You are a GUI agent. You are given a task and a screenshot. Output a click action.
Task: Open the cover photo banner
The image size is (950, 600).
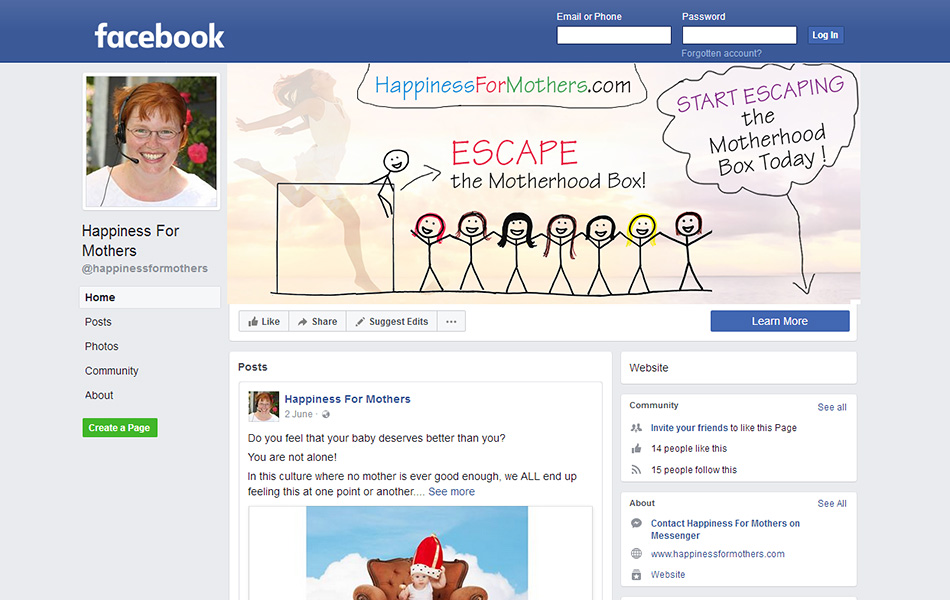pos(544,184)
